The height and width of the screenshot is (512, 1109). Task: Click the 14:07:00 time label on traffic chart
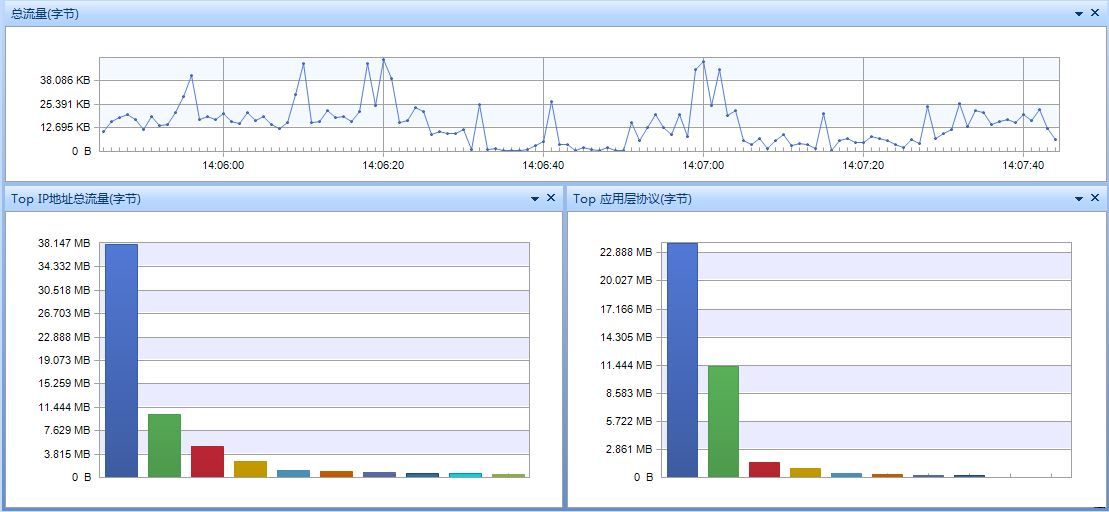click(703, 165)
